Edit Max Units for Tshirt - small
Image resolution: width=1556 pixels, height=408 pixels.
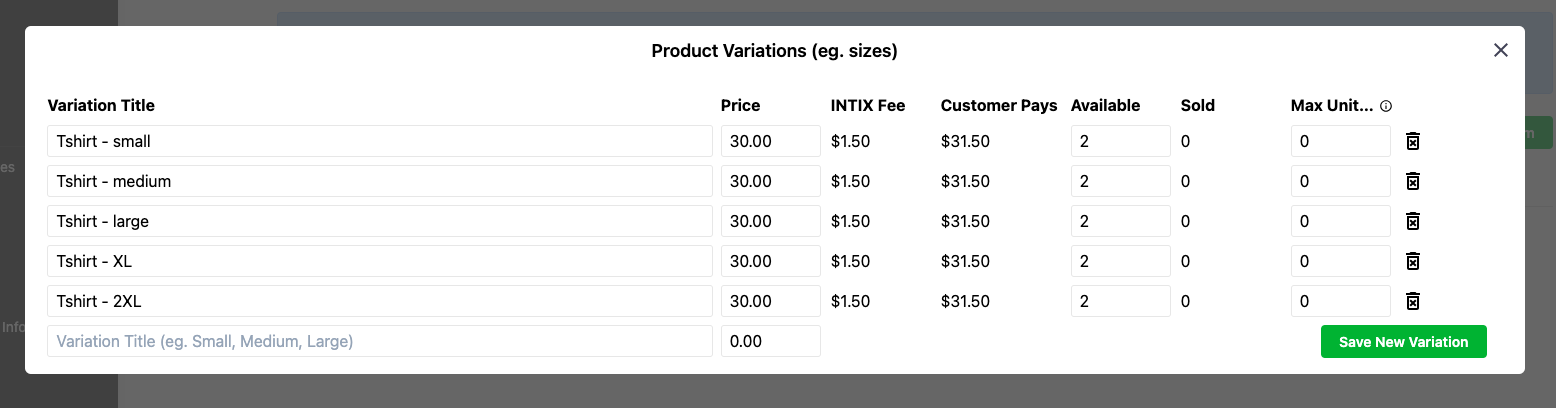(x=1341, y=141)
